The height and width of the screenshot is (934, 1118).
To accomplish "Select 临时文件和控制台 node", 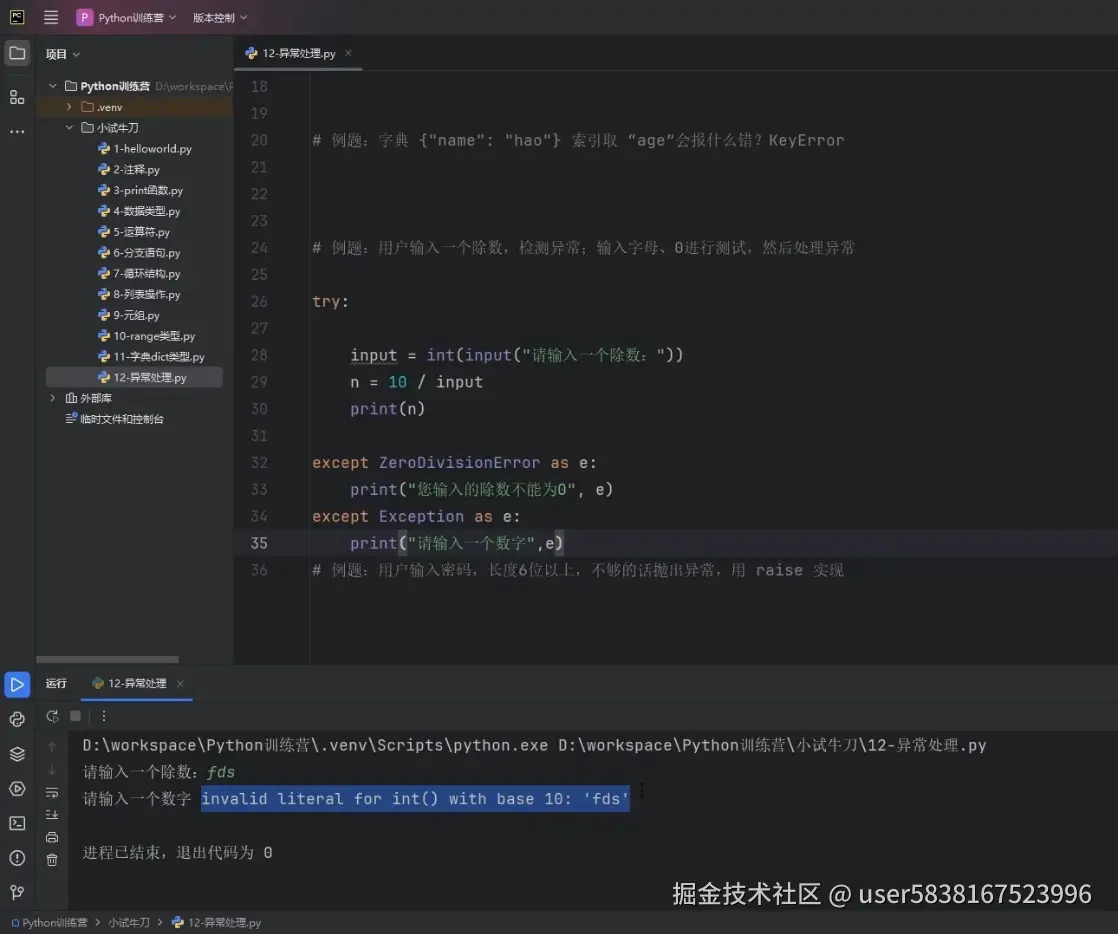I will coord(114,419).
